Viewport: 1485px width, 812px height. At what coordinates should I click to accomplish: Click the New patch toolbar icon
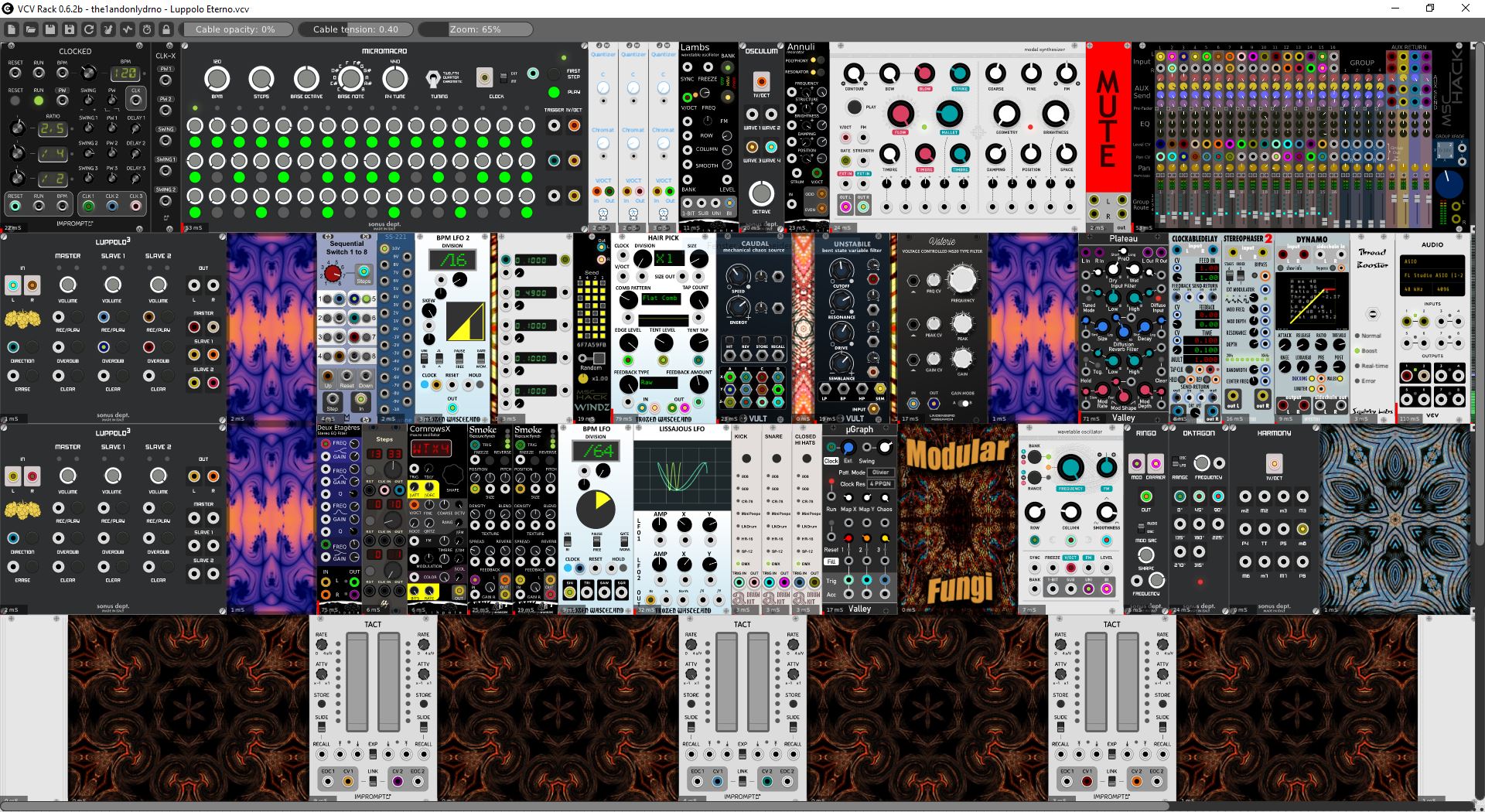coord(12,29)
